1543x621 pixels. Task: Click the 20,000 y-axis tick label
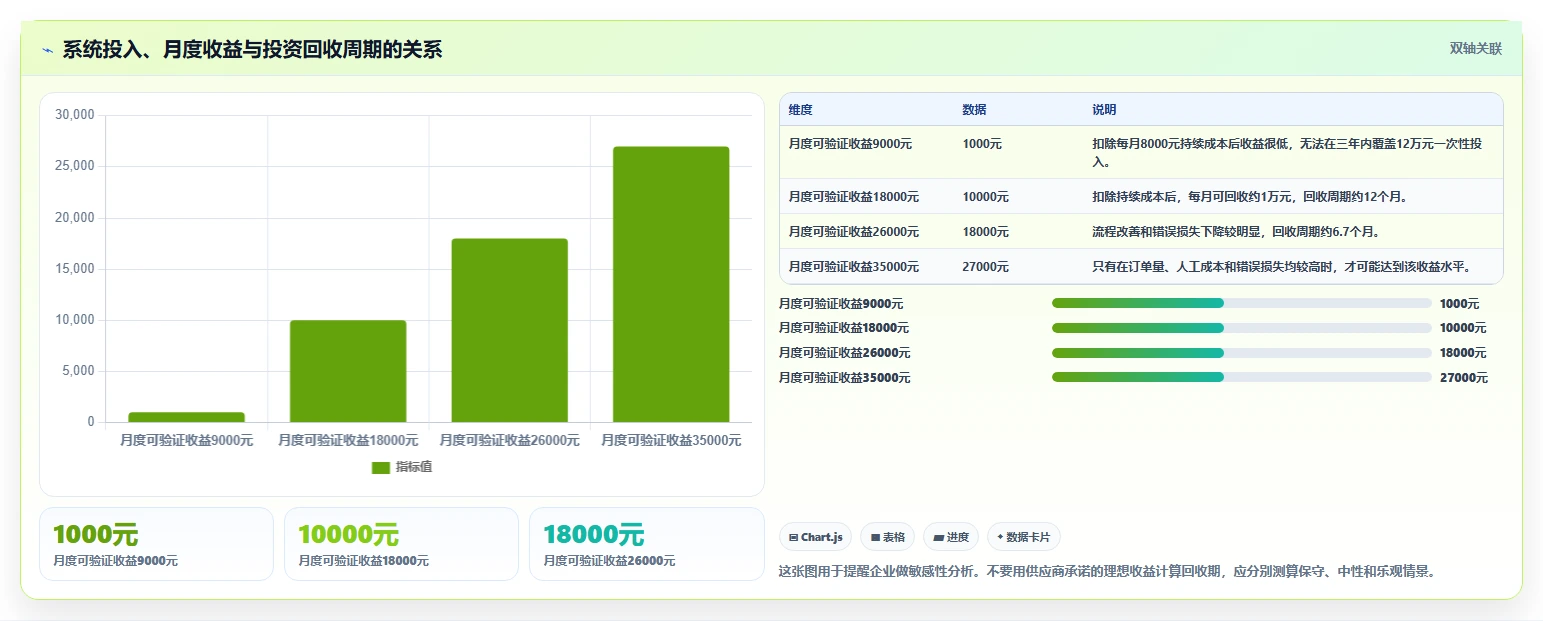pos(74,218)
